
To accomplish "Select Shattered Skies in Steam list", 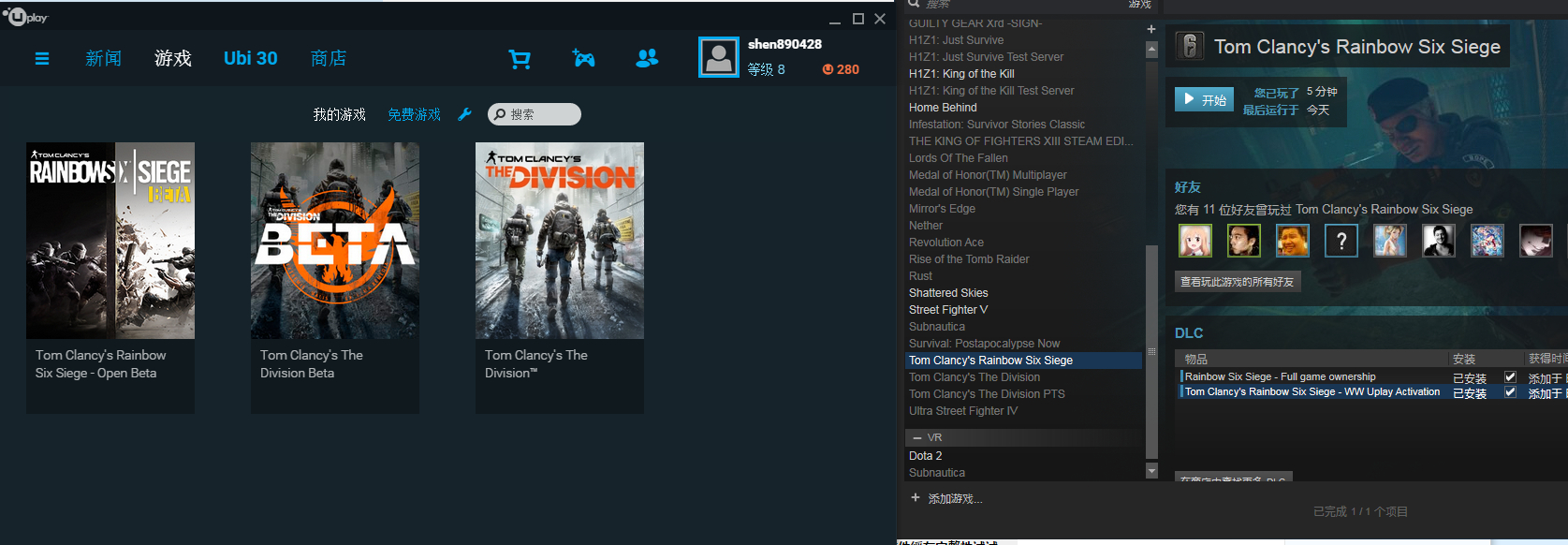I will (948, 293).
